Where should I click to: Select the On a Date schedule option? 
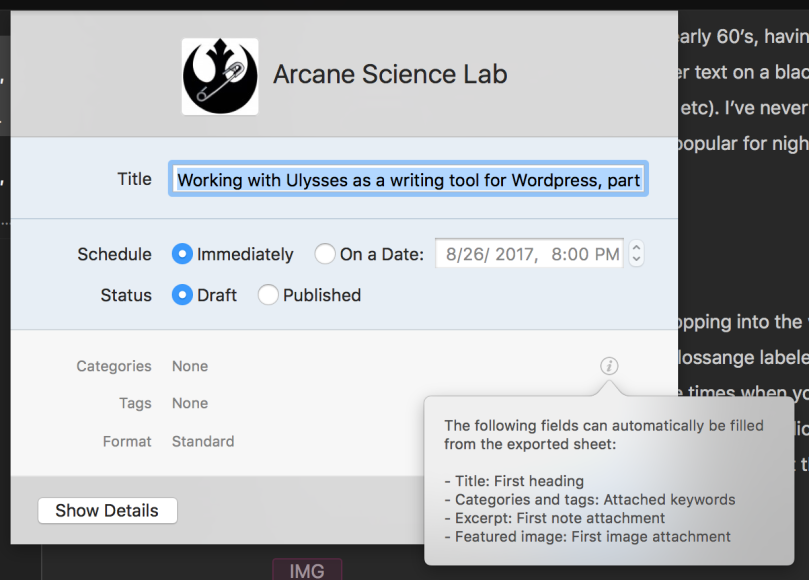coord(325,254)
